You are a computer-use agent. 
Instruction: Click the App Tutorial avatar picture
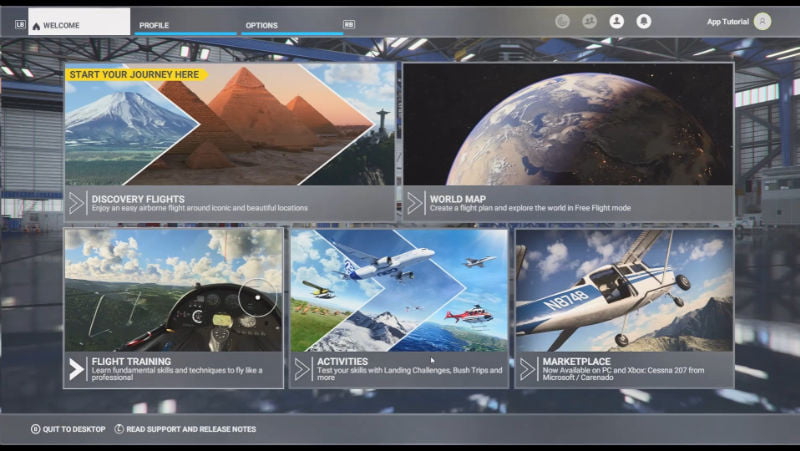click(762, 21)
